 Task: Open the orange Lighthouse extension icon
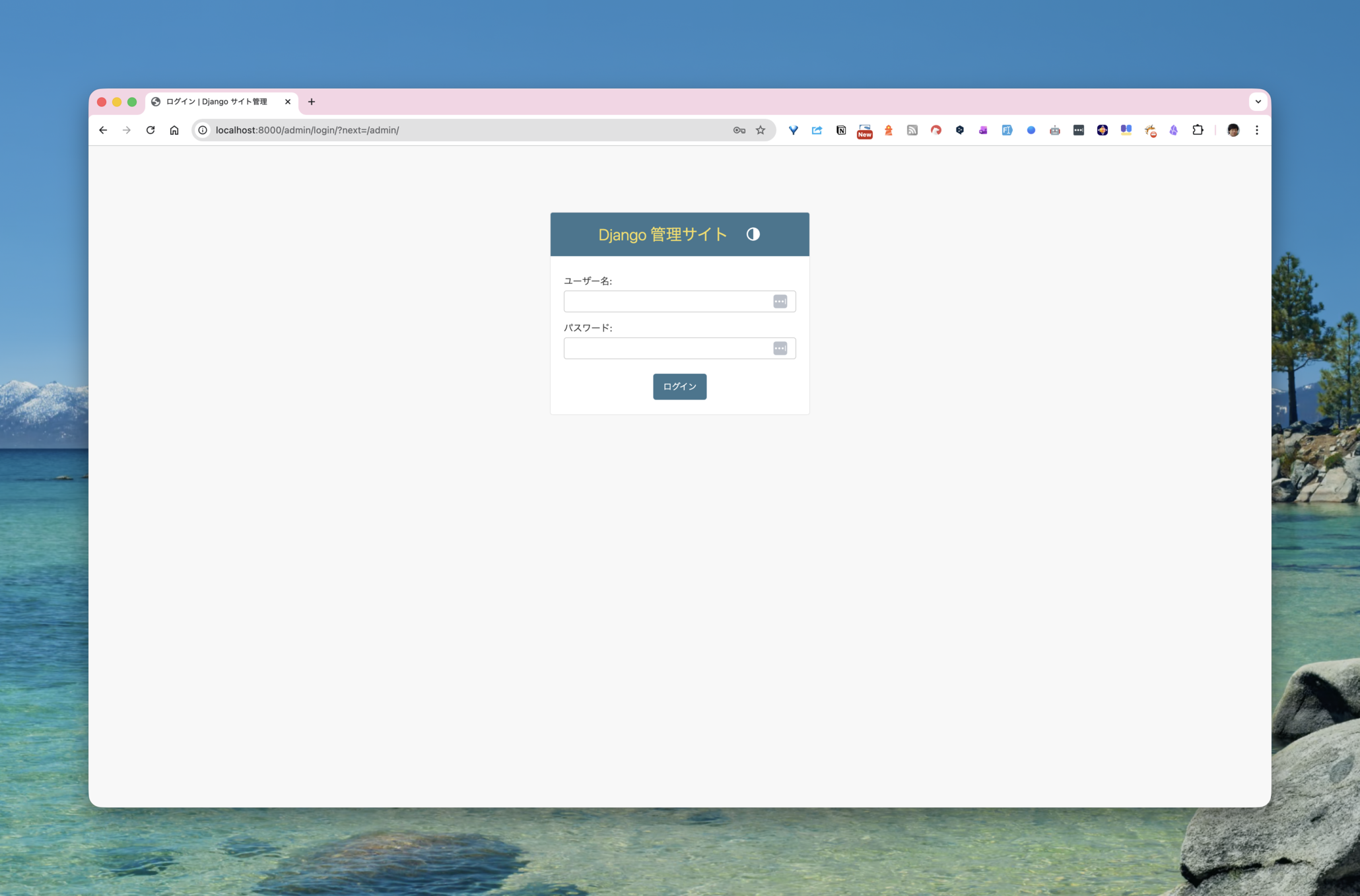coord(889,130)
